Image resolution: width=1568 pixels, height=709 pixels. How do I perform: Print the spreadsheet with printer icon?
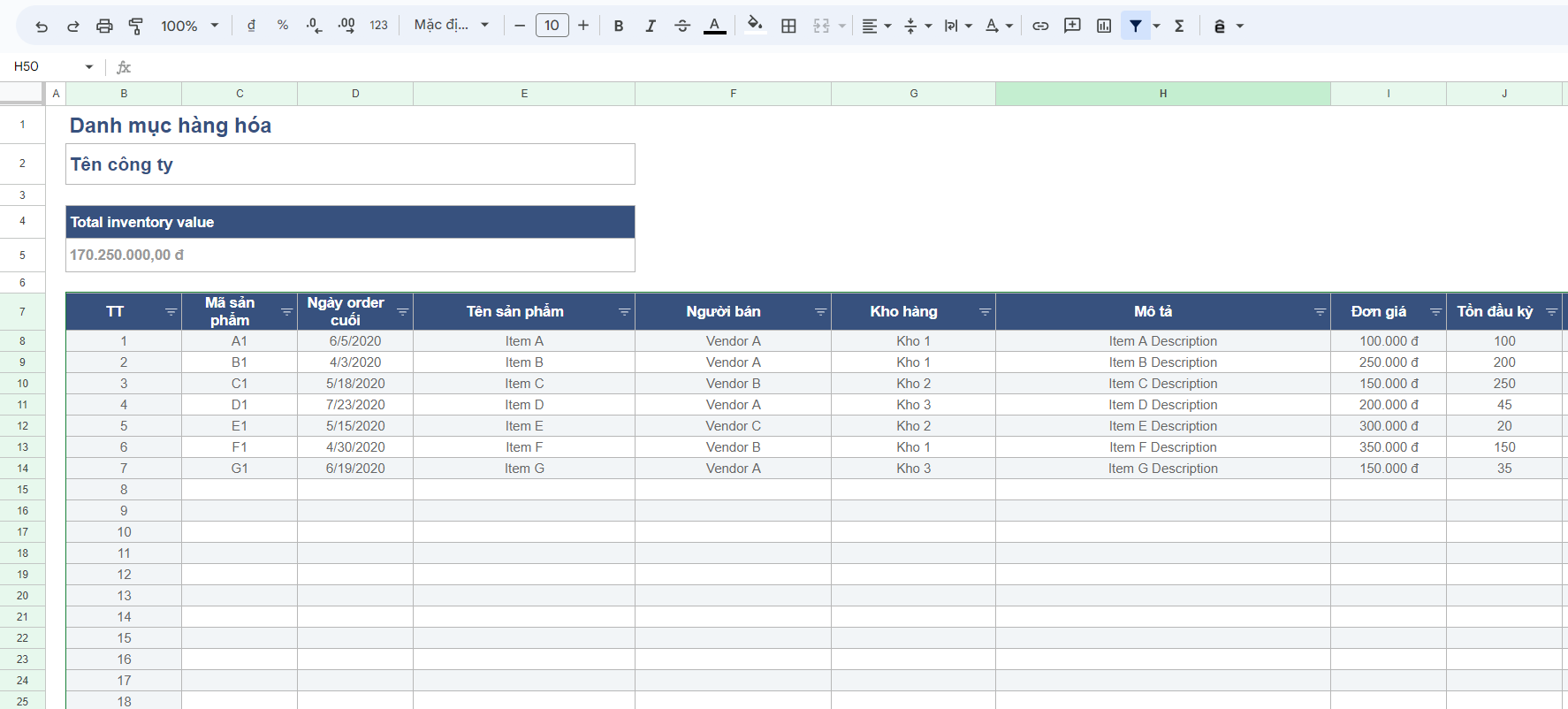[104, 27]
